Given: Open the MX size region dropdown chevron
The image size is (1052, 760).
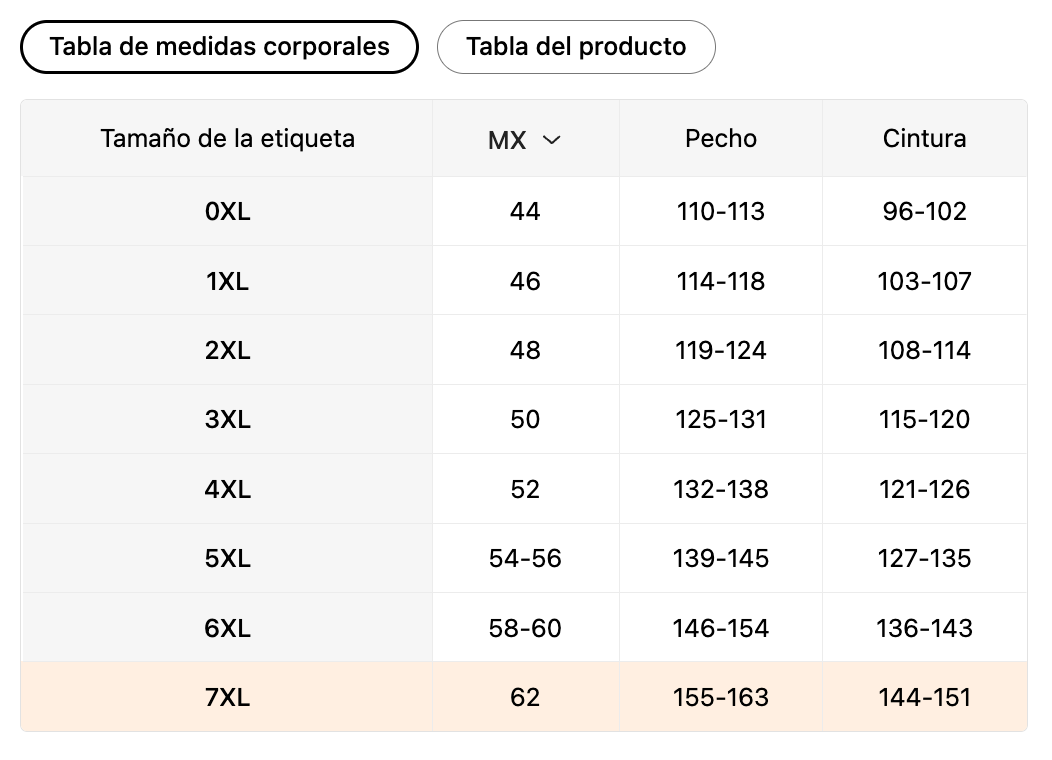Looking at the screenshot, I should [x=551, y=140].
